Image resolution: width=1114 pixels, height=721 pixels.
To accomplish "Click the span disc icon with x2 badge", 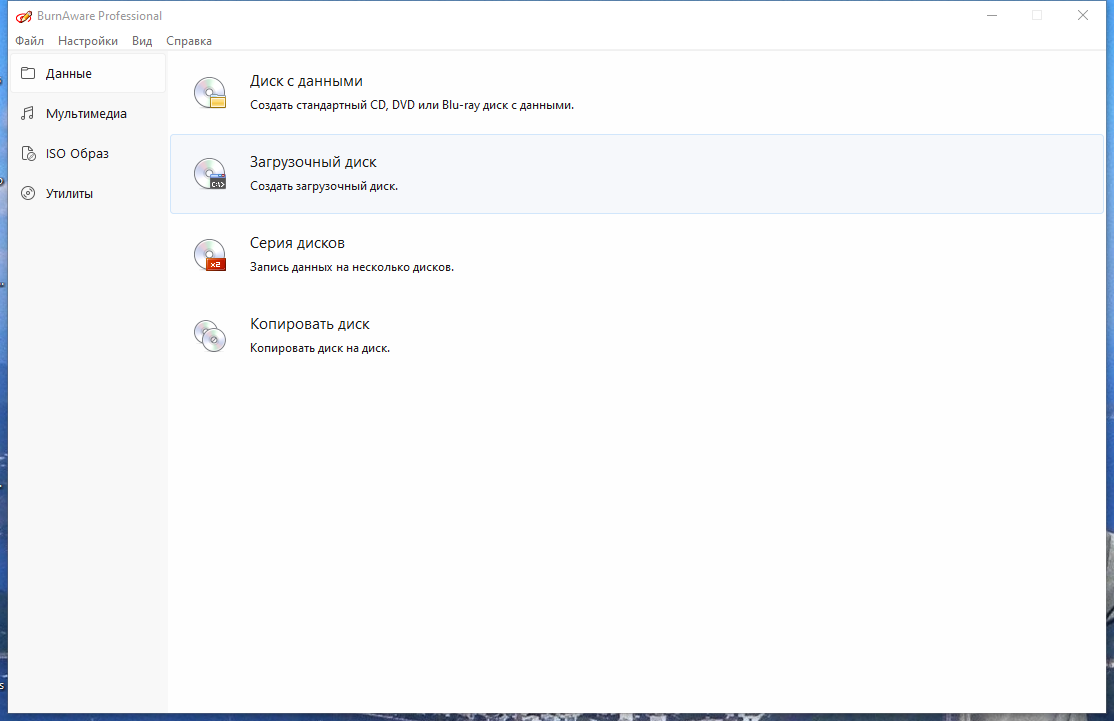I will pyautogui.click(x=210, y=254).
